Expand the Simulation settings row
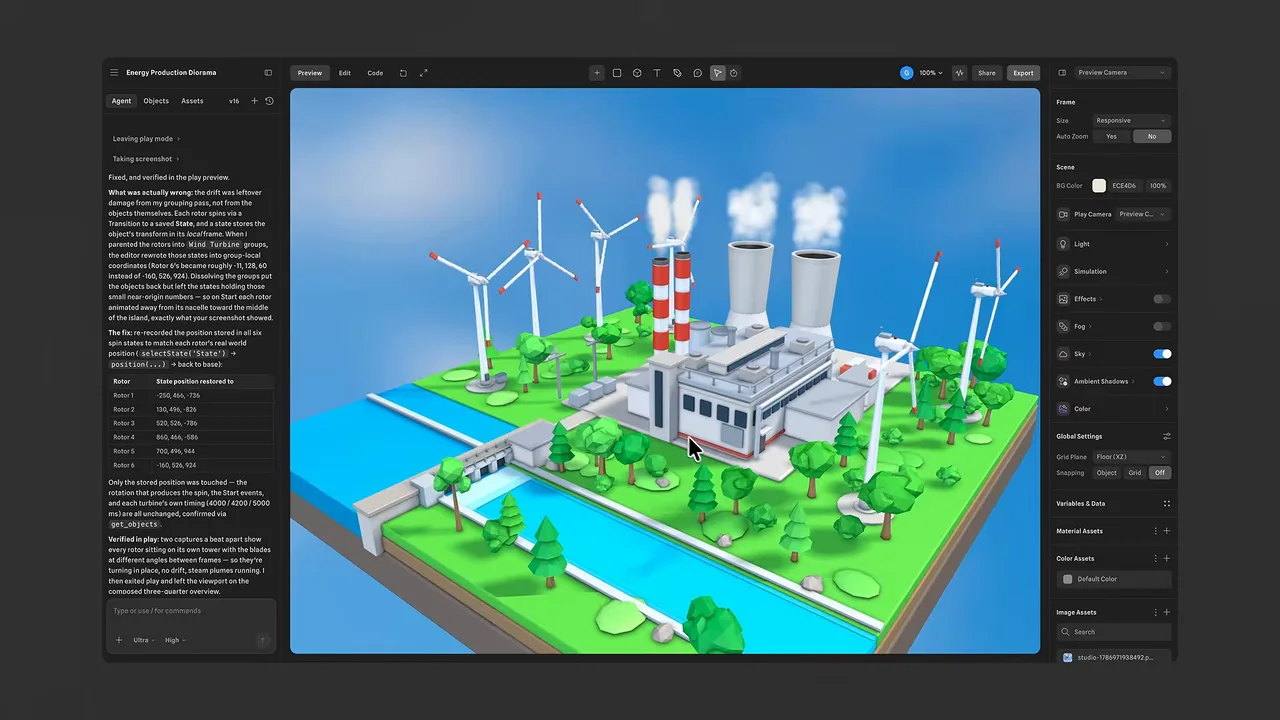This screenshot has width=1280, height=720. coord(1114,271)
